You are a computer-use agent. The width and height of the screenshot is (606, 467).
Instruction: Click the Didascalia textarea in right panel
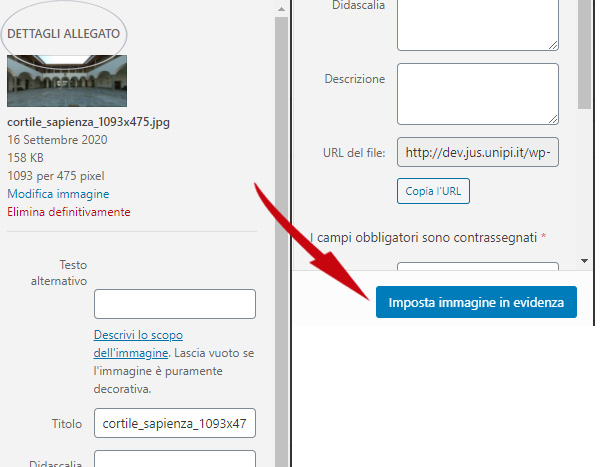tap(478, 25)
